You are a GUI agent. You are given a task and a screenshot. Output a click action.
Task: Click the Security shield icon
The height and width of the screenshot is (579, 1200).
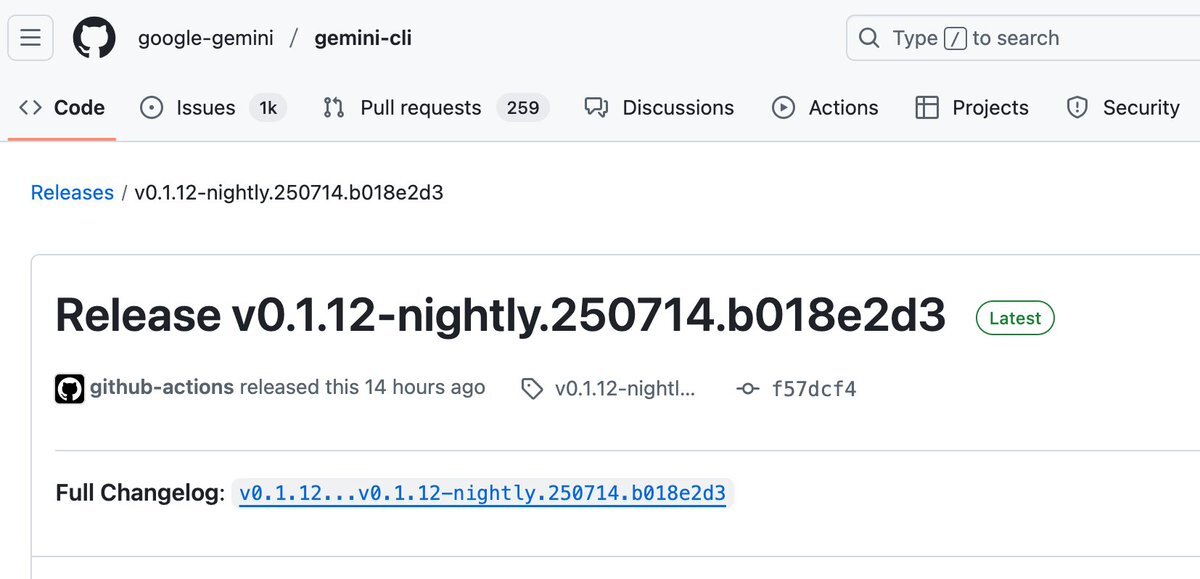(1077, 108)
